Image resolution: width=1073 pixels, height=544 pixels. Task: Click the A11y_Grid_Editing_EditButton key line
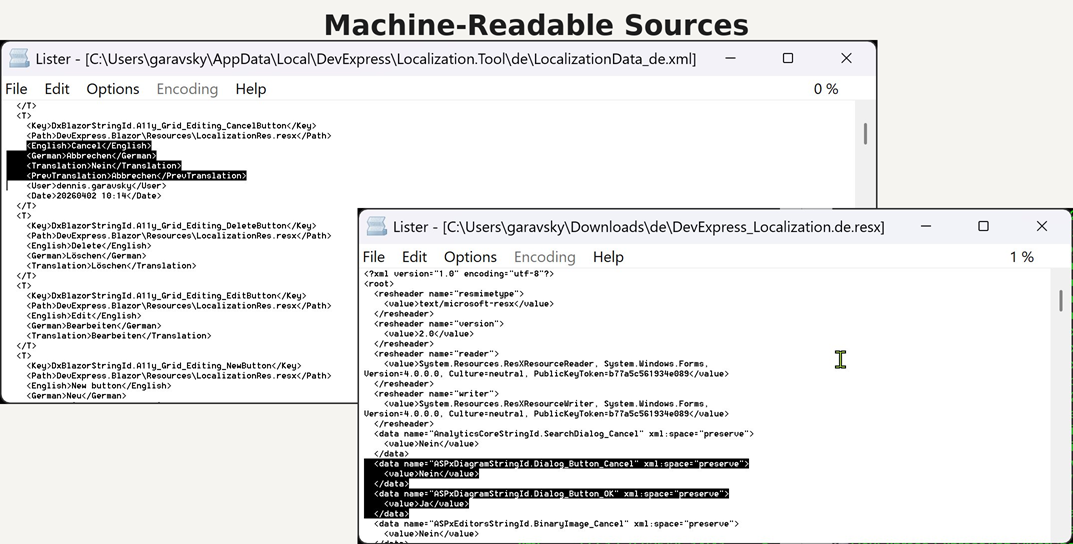click(166, 296)
